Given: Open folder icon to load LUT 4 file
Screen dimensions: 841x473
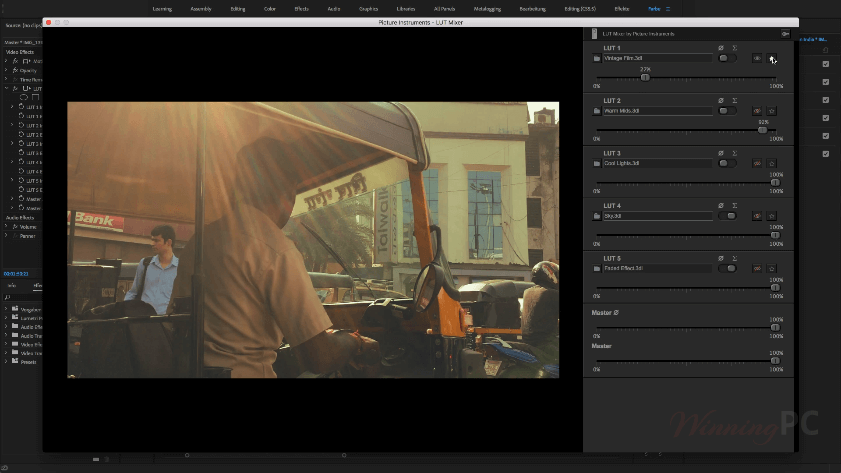Looking at the screenshot, I should pyautogui.click(x=596, y=216).
